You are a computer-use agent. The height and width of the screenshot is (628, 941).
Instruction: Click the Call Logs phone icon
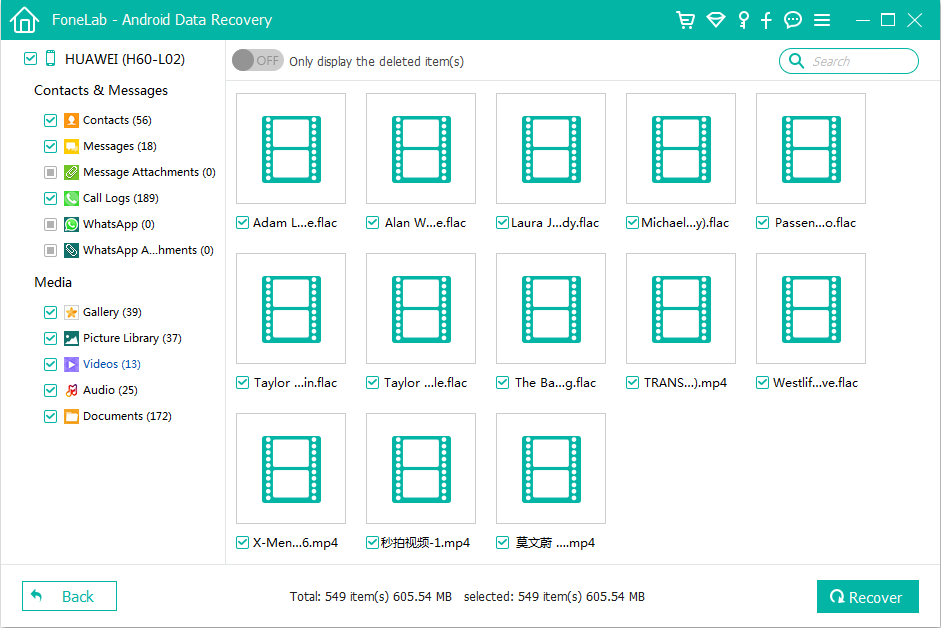coord(71,198)
